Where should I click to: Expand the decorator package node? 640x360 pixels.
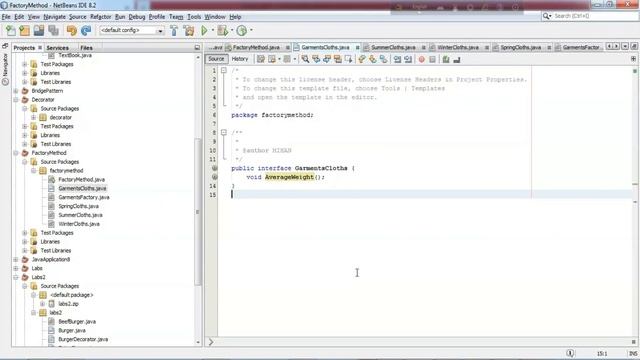pyautogui.click(x=34, y=118)
